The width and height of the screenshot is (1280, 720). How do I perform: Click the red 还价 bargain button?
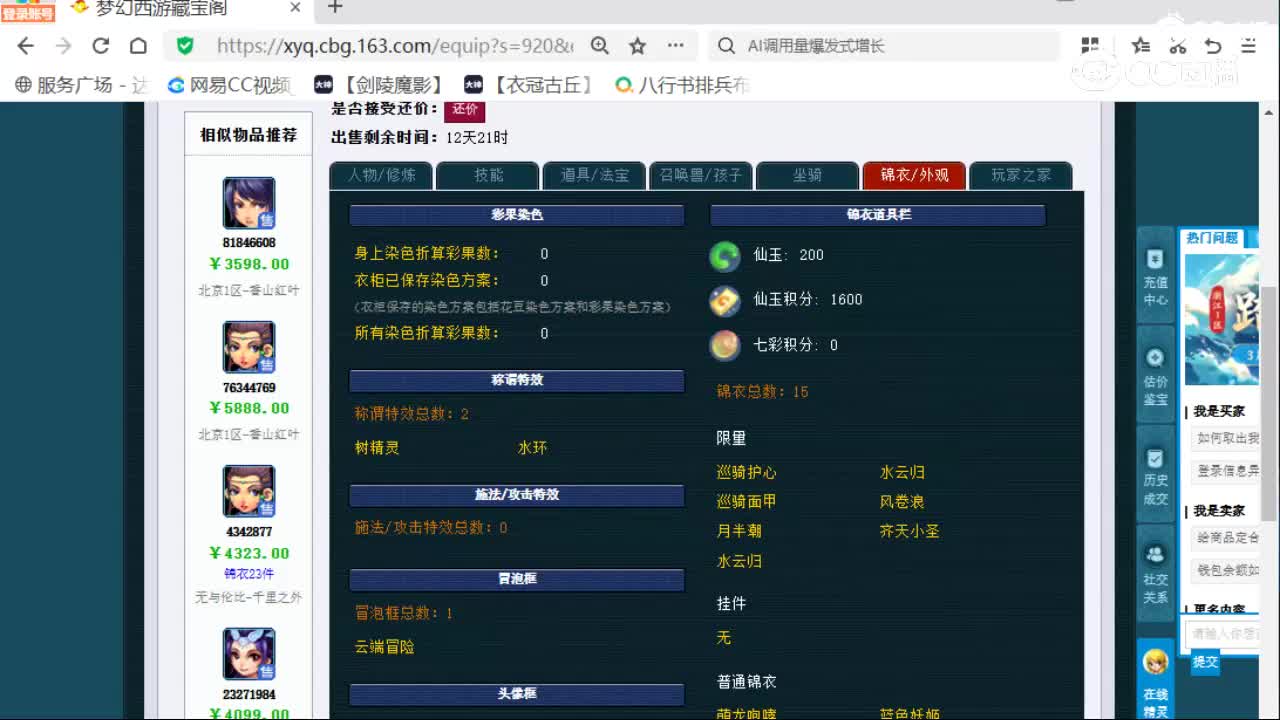click(463, 110)
